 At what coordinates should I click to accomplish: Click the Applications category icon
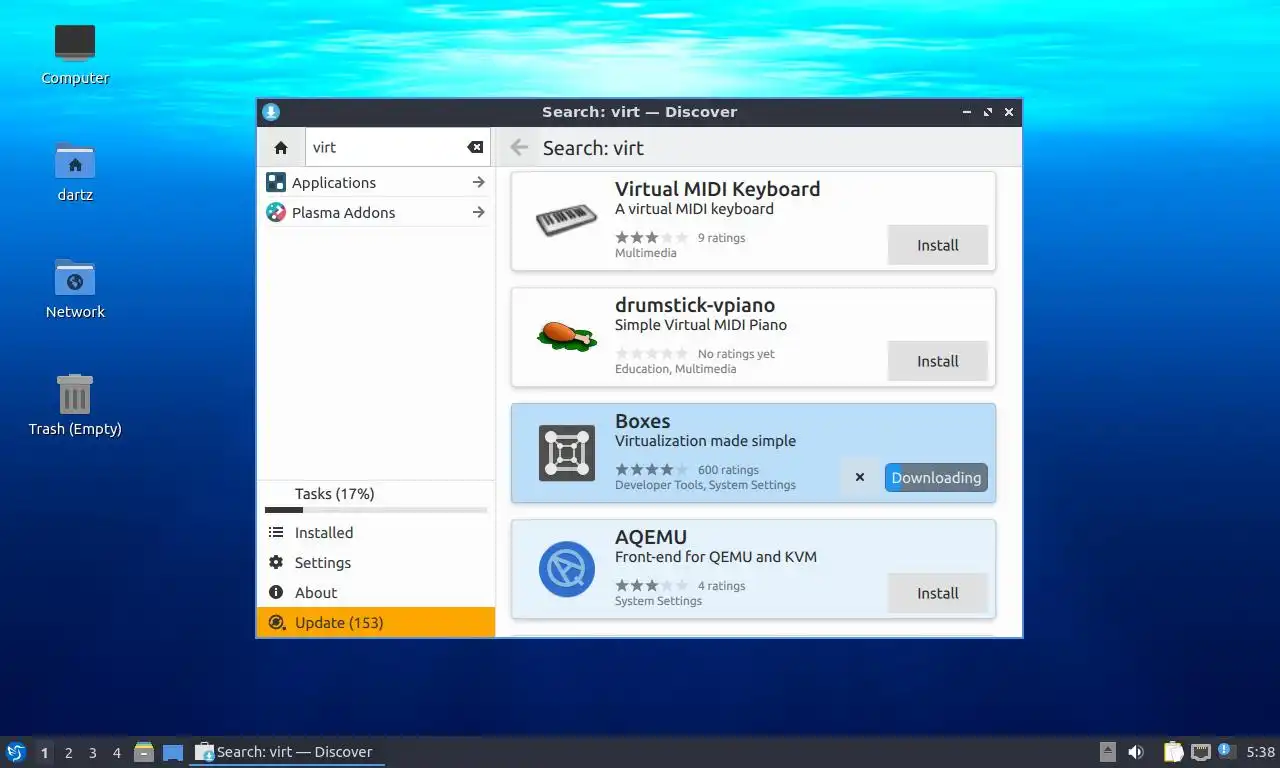[x=276, y=183]
